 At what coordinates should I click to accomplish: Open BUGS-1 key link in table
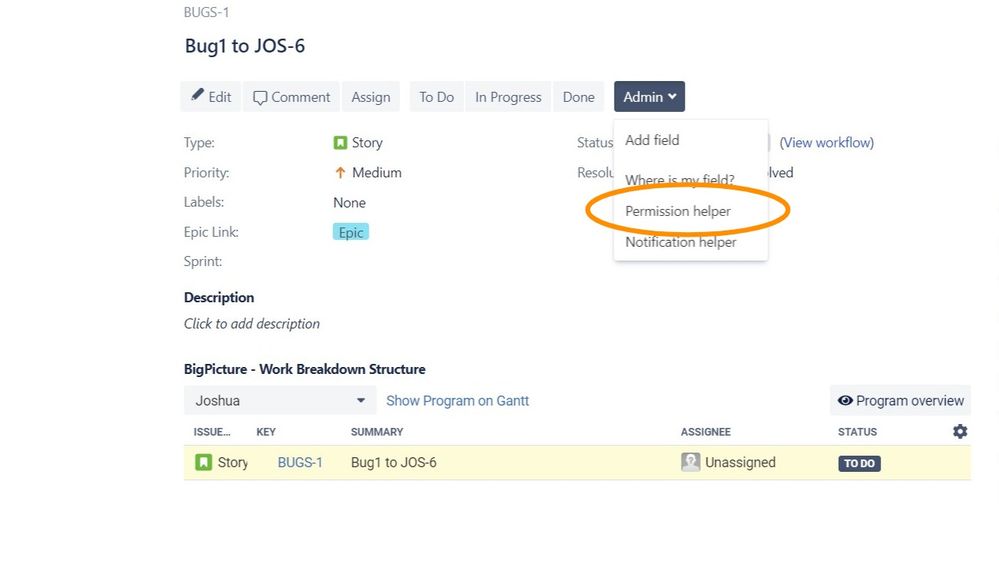(x=300, y=463)
